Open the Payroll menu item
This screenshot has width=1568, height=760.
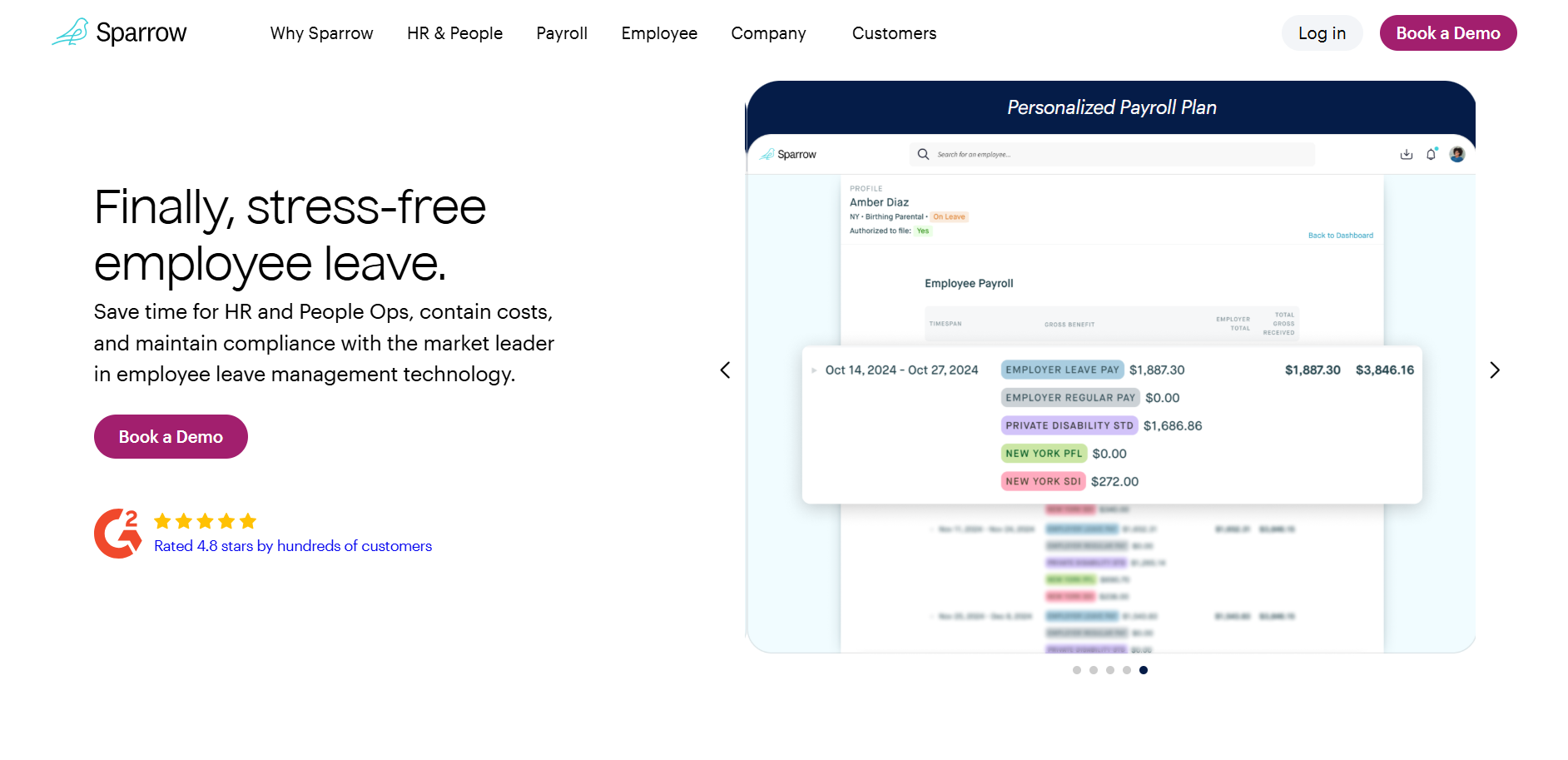coord(562,33)
